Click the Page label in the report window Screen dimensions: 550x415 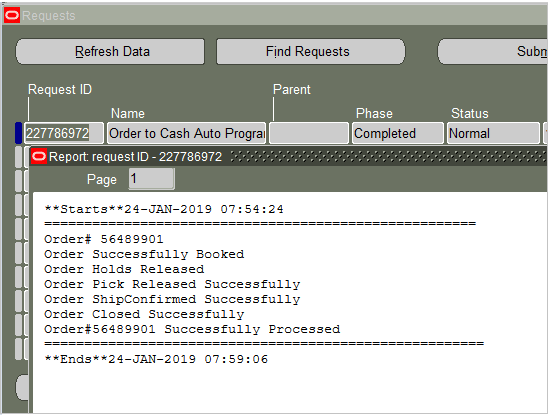click(x=102, y=180)
